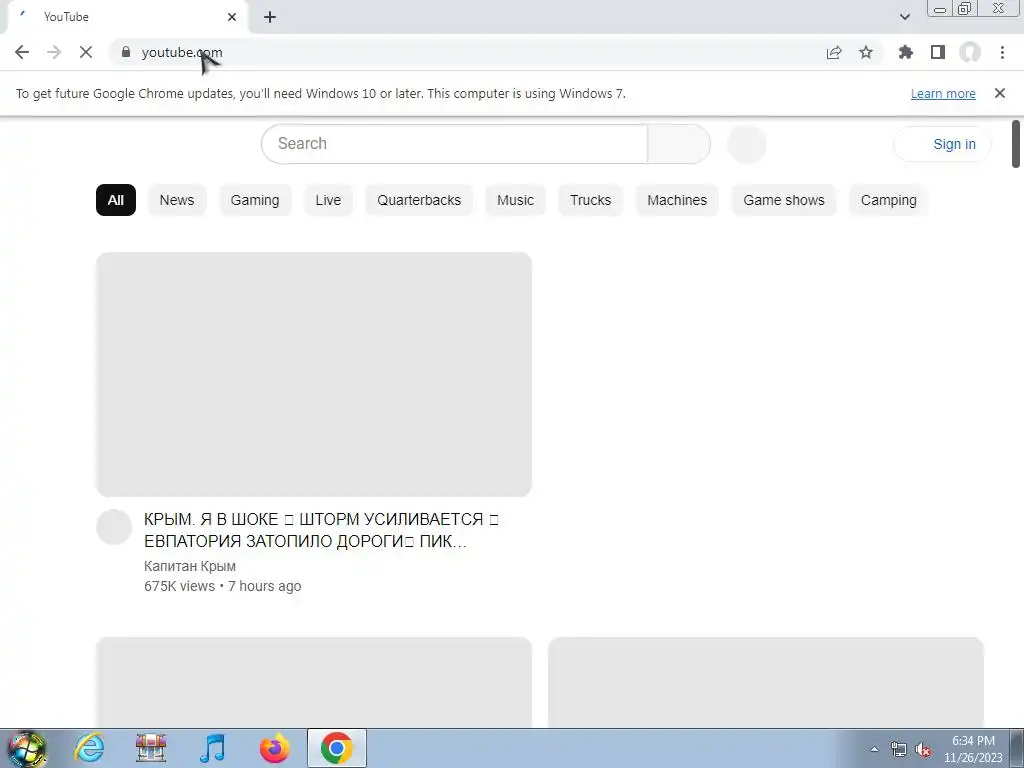
Task: Select the Game shows filter chip
Action: [x=784, y=200]
